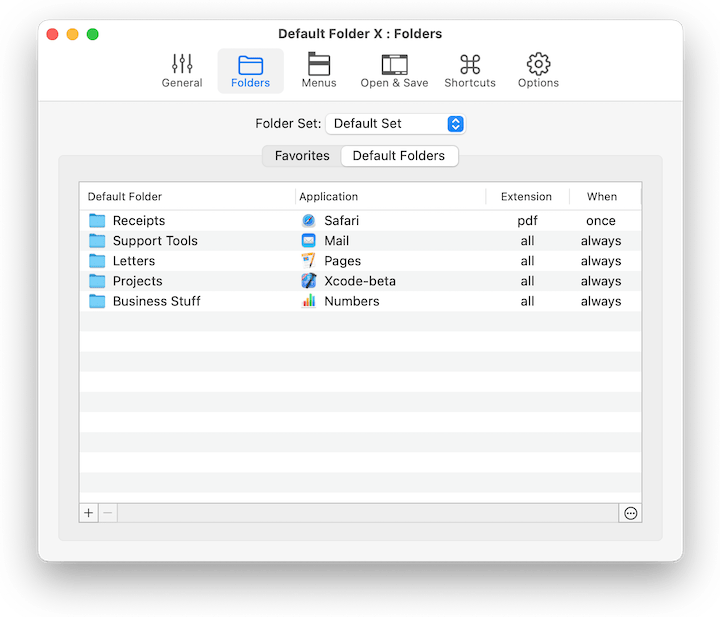Select the Support Tools folder name
Image resolution: width=720 pixels, height=617 pixels.
155,241
